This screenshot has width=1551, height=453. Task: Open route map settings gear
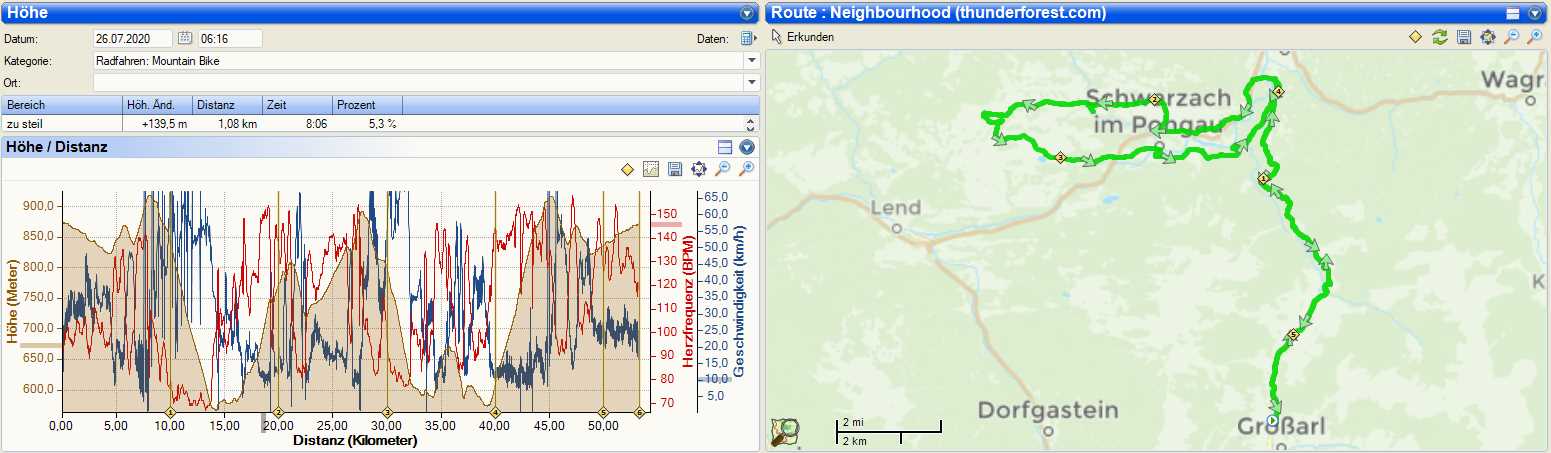1487,37
